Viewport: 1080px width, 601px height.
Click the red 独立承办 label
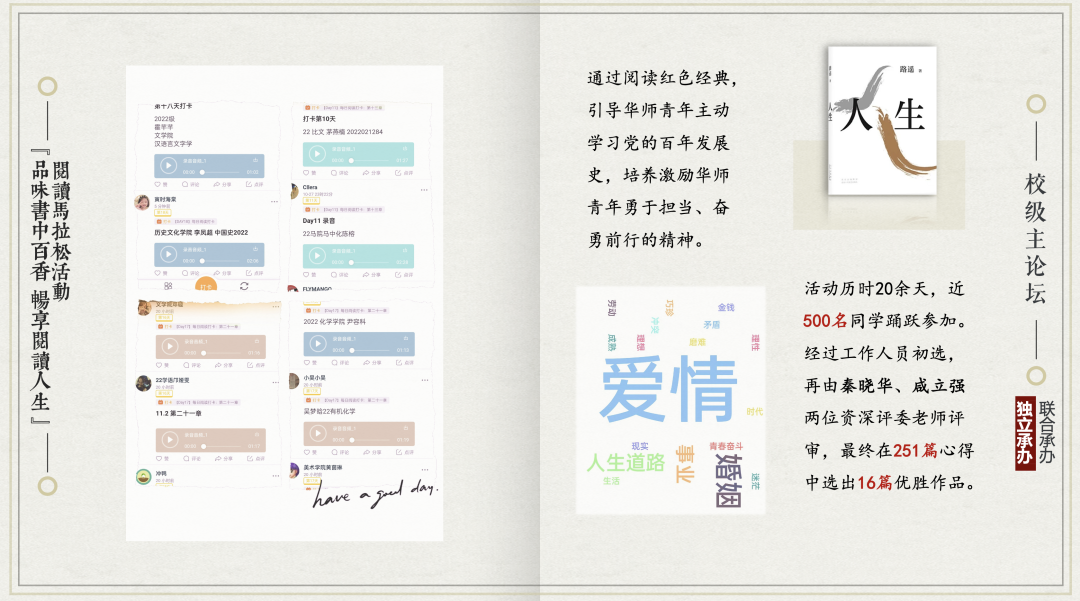coord(1026,433)
